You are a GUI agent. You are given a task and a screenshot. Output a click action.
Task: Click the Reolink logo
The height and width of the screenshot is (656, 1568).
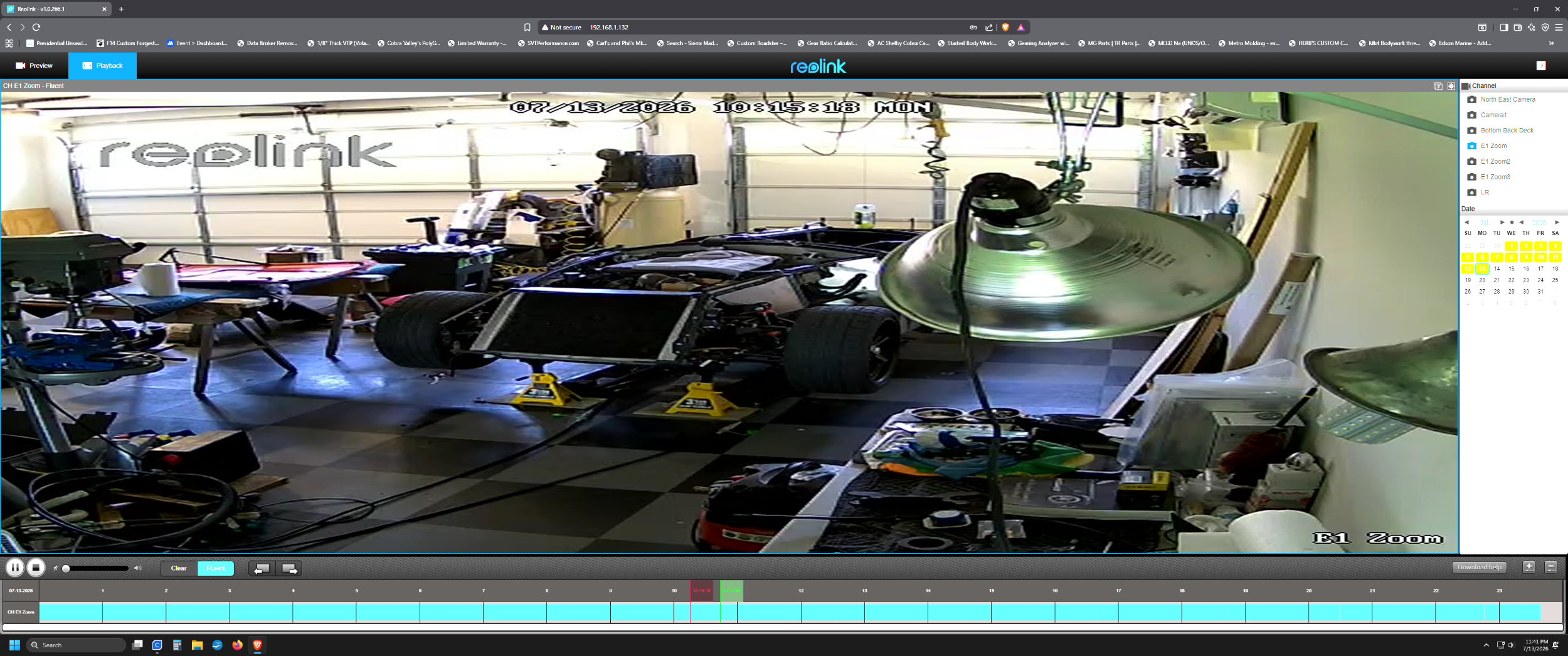[x=818, y=66]
